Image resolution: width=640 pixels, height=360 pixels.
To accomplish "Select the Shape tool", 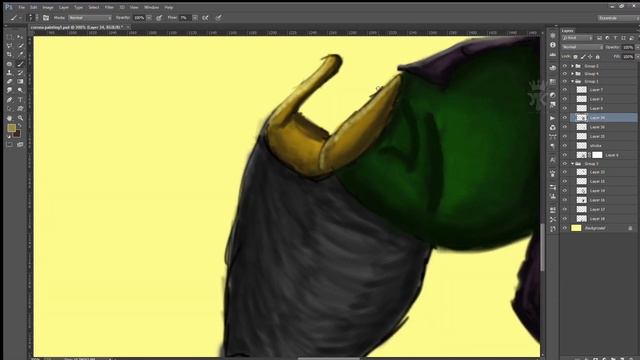I will click(x=20, y=109).
